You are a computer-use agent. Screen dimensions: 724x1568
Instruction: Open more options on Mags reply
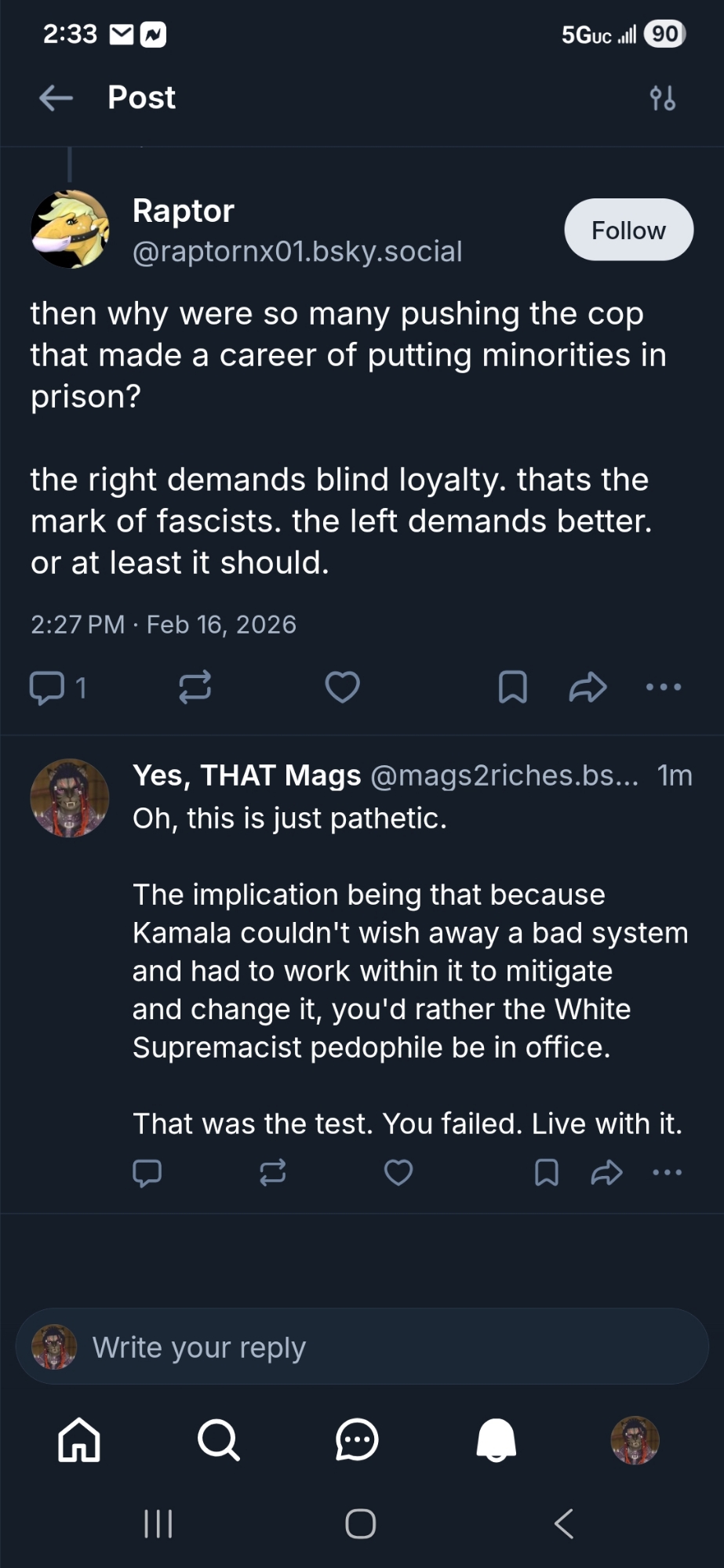click(x=667, y=1173)
